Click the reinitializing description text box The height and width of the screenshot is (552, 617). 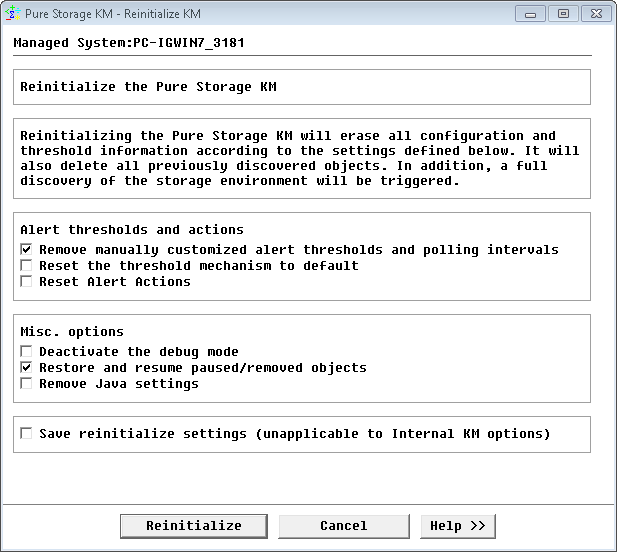pyautogui.click(x=300, y=158)
